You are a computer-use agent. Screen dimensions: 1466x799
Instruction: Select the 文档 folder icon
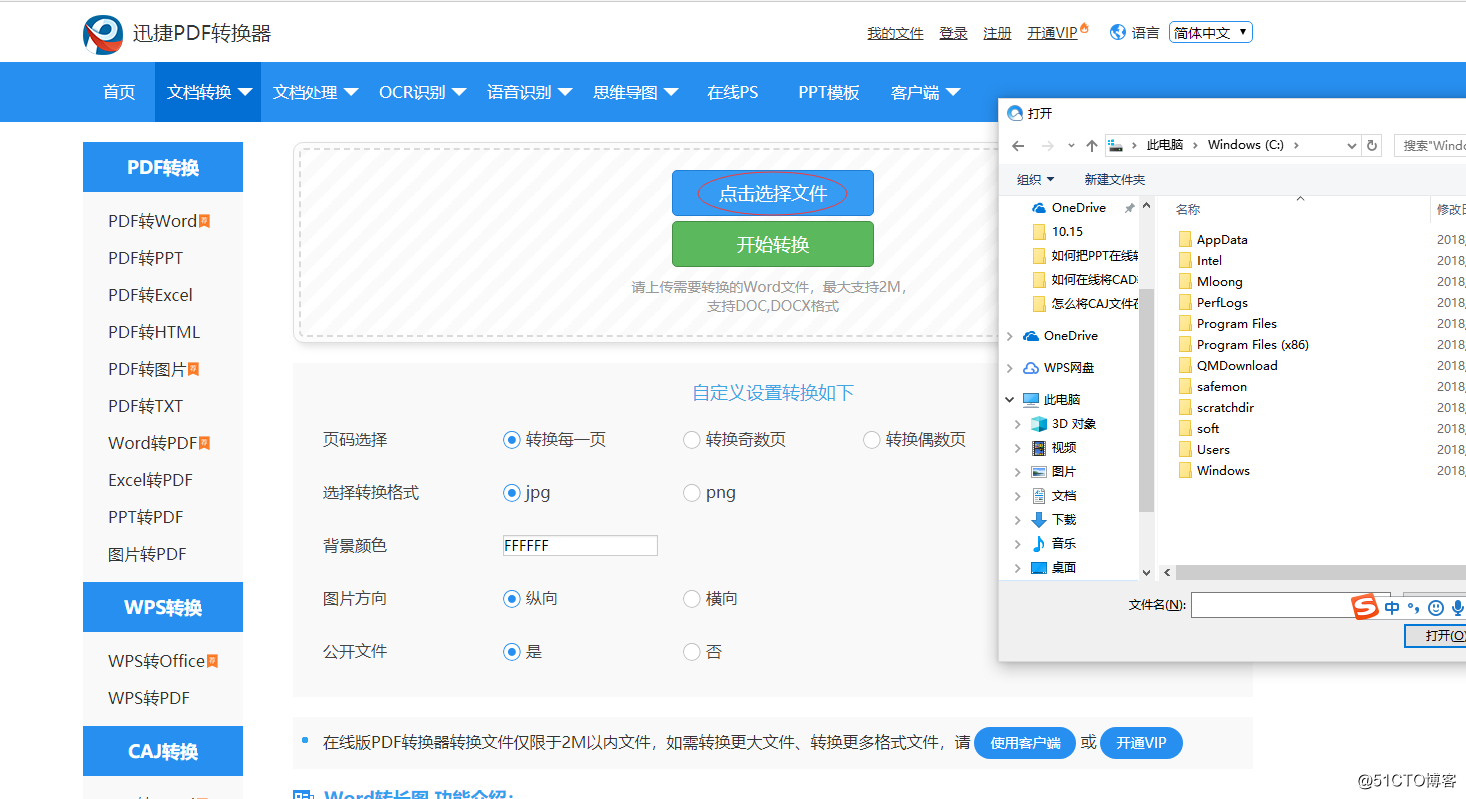click(1039, 496)
